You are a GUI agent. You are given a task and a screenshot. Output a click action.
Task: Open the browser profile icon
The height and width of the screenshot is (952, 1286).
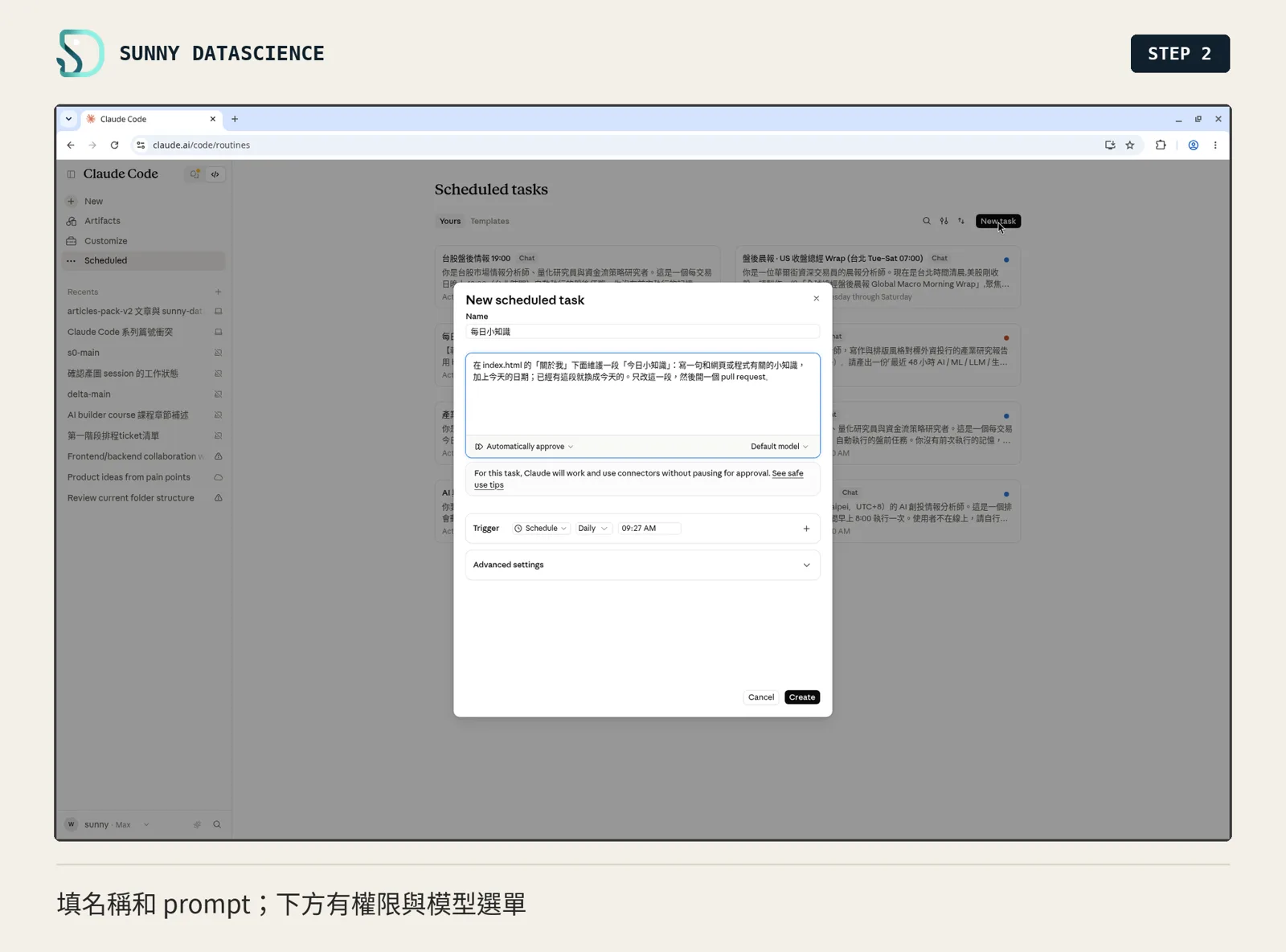1194,145
